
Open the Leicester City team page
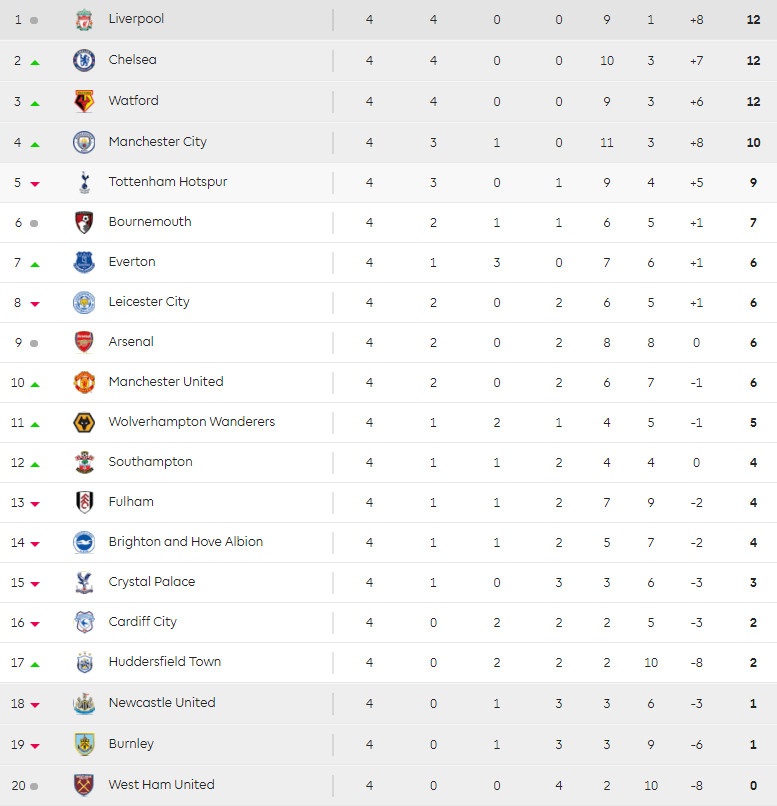(x=149, y=302)
